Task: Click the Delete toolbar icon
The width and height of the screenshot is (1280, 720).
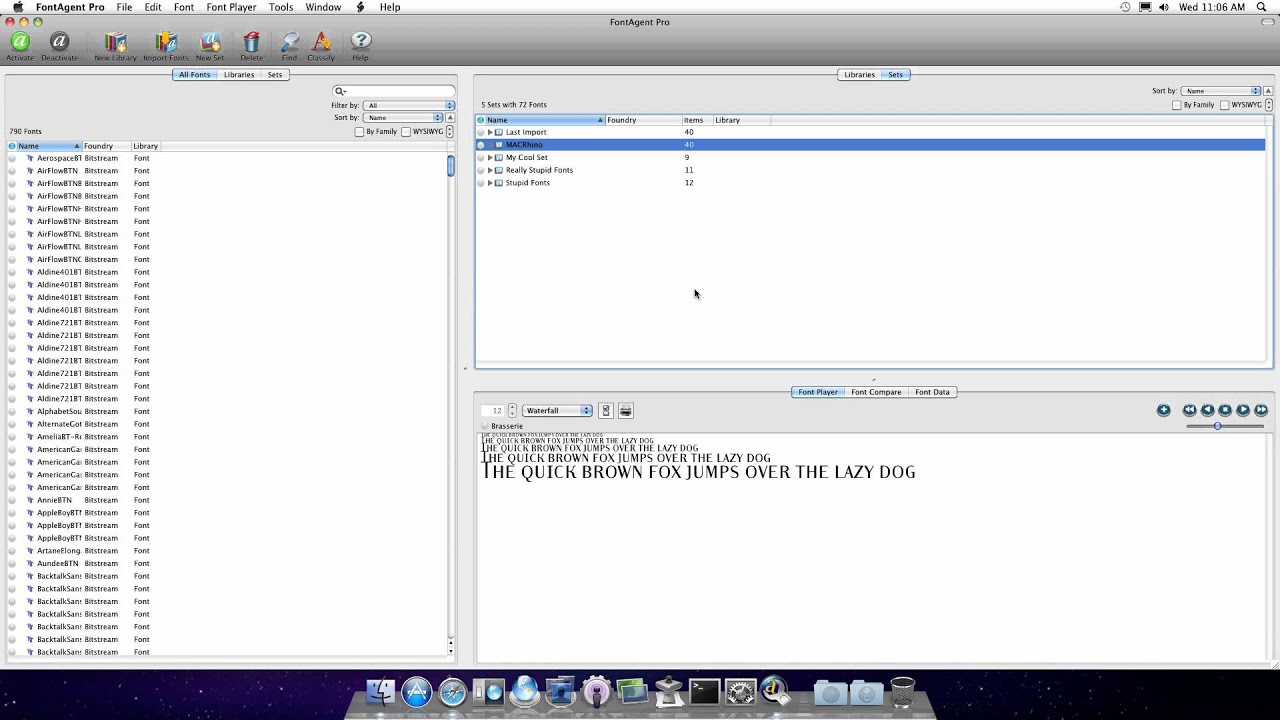Action: coord(251,42)
